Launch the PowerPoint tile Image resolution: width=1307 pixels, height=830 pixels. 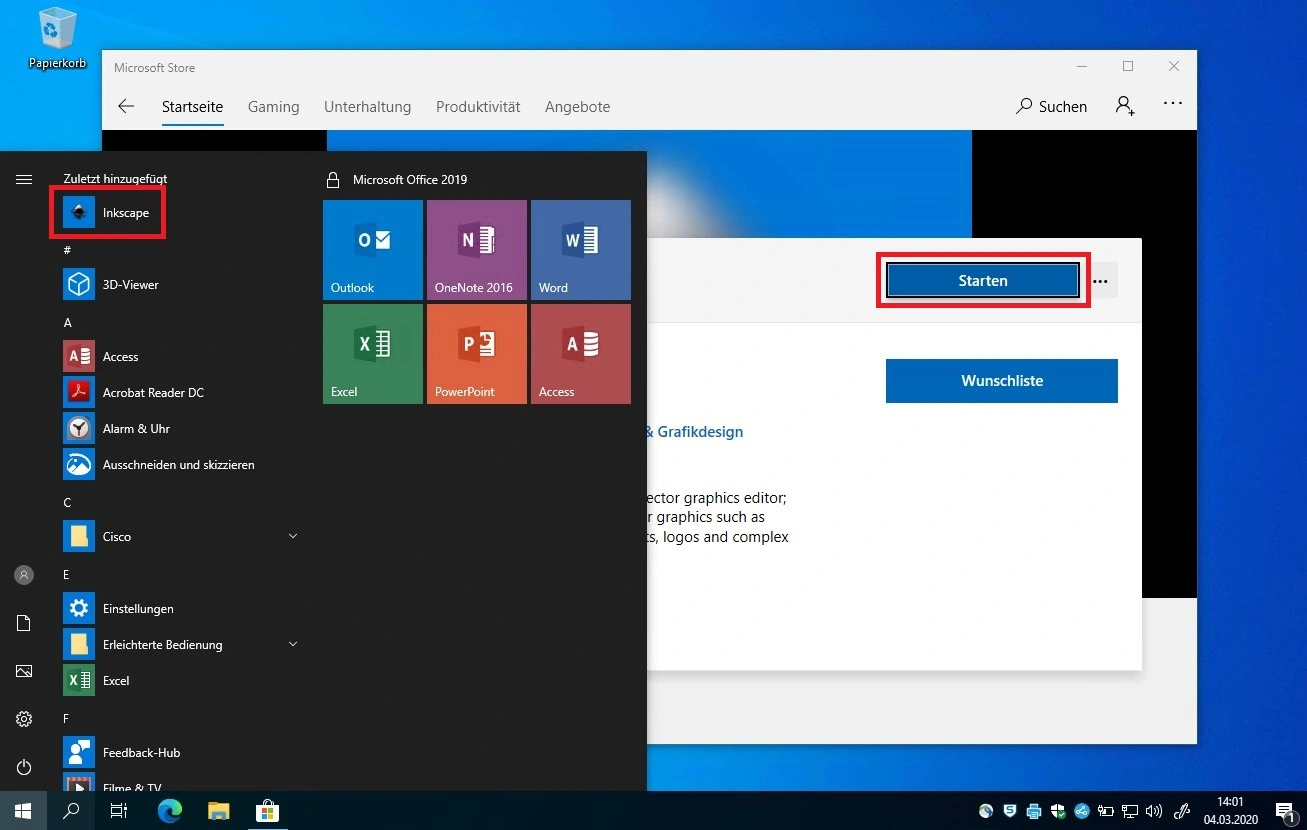(476, 353)
